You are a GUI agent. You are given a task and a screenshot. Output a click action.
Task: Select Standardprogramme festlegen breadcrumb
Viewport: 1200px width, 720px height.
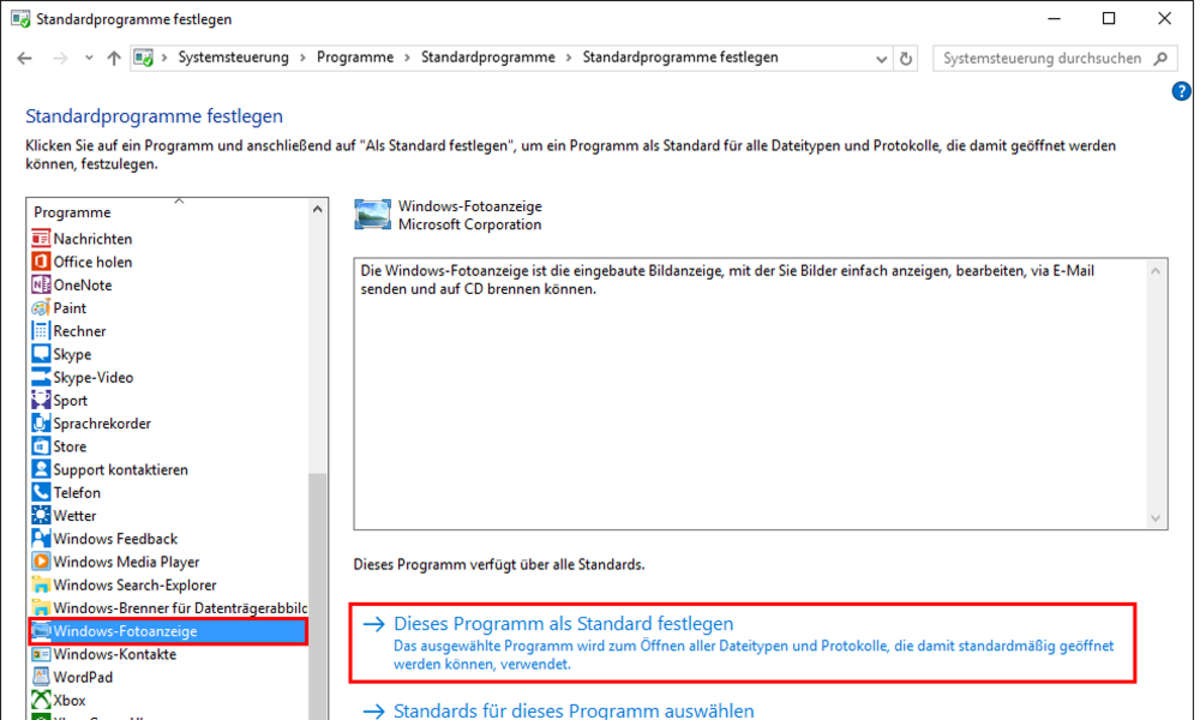pos(680,58)
